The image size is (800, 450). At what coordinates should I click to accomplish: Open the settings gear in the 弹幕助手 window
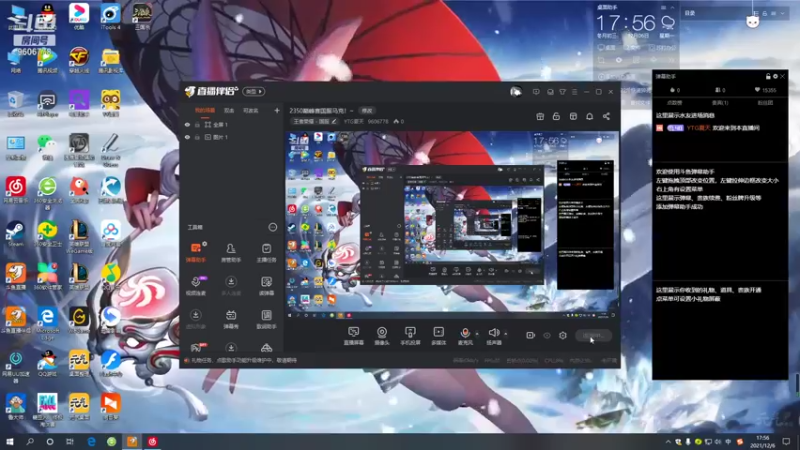[775, 76]
